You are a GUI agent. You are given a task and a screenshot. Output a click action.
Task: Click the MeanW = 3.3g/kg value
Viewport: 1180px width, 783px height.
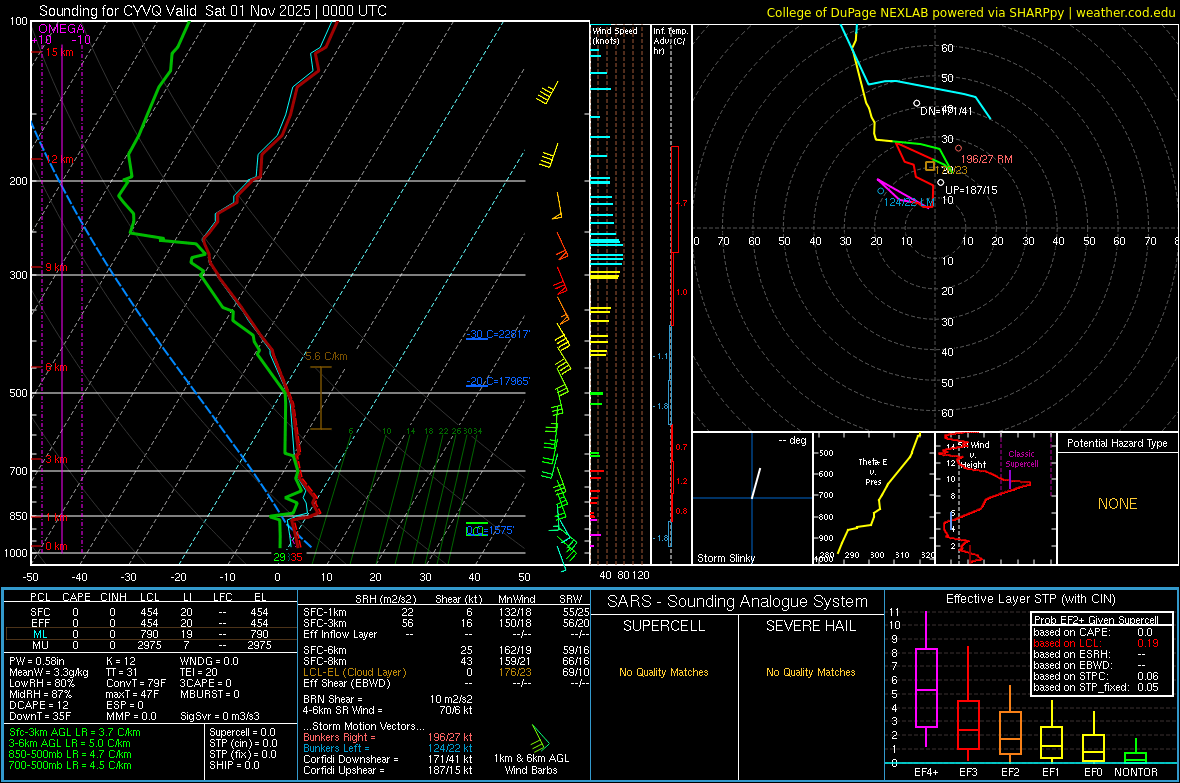click(x=48, y=672)
